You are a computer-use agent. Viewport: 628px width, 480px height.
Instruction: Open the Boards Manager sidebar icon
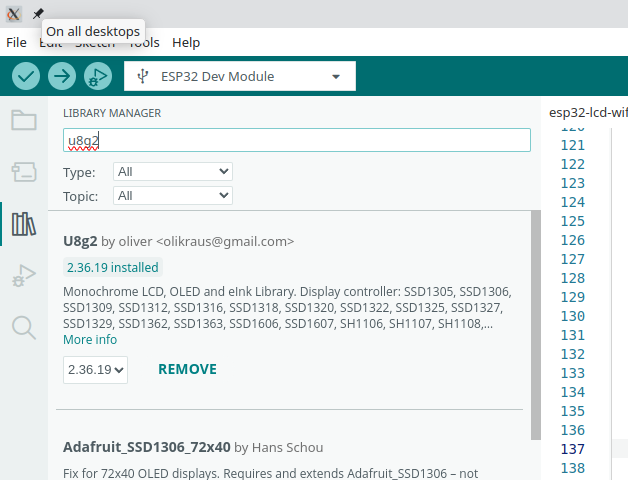(x=24, y=172)
